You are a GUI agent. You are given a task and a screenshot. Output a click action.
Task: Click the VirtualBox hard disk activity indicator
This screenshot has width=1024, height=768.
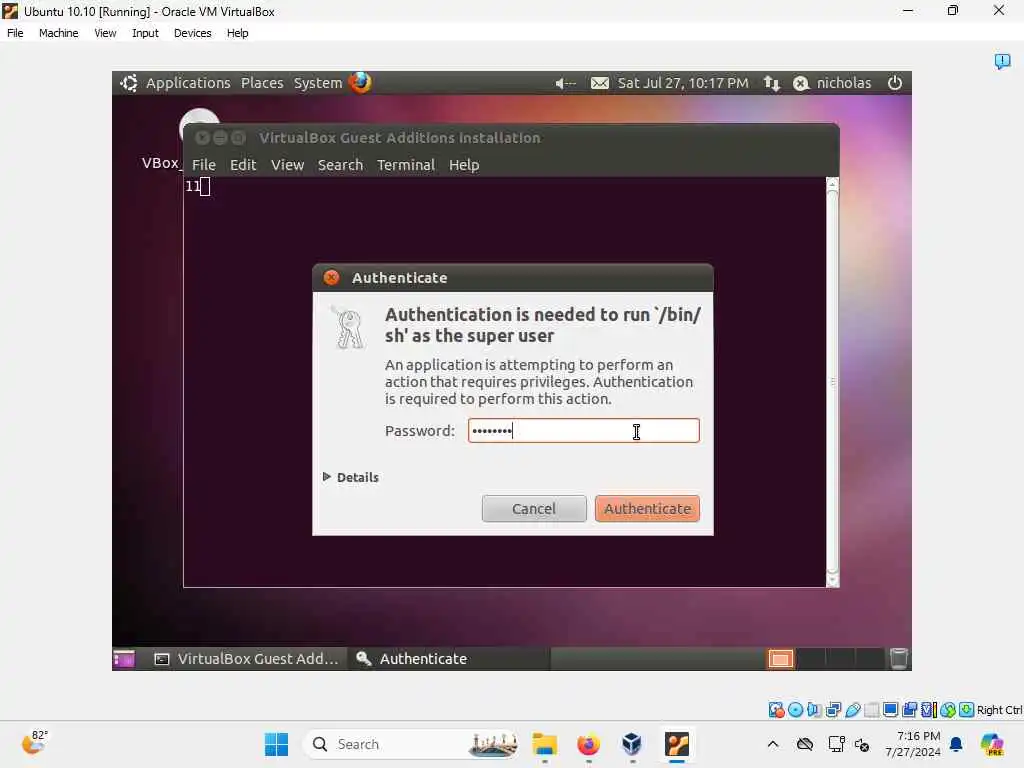click(x=776, y=710)
